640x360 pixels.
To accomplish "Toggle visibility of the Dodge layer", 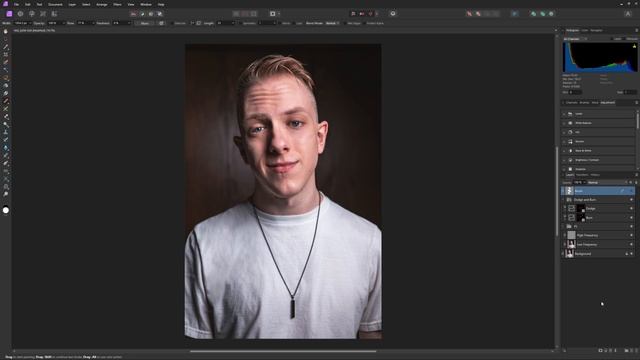I will [631, 209].
